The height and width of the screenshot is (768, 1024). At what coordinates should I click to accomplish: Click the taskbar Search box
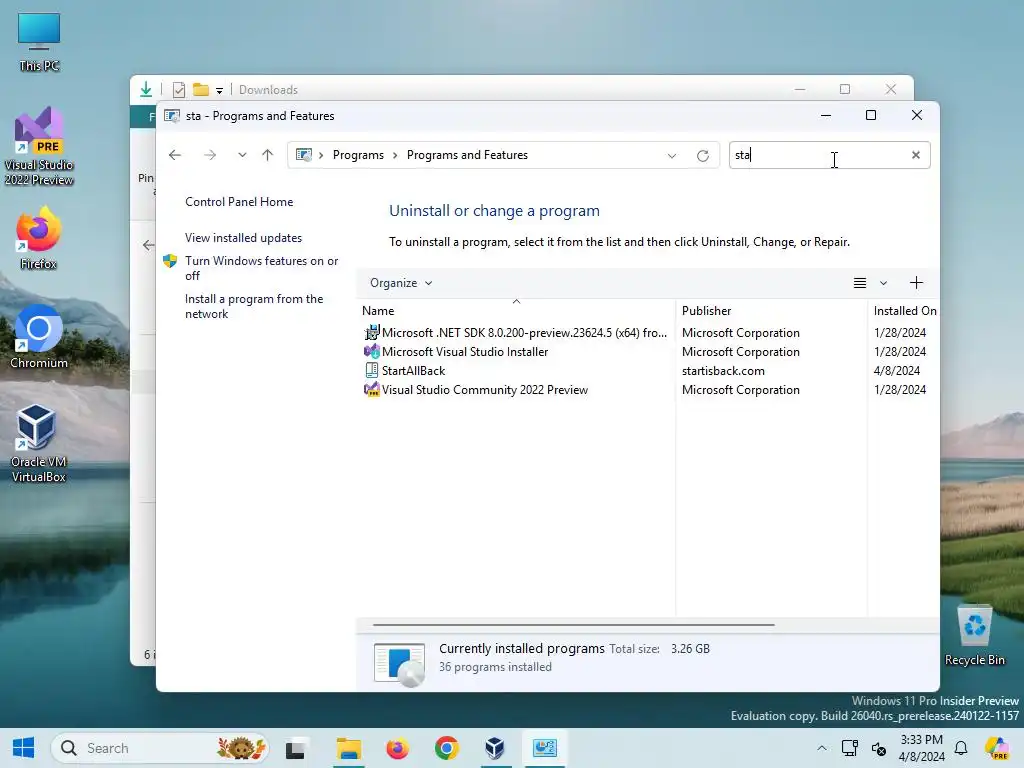coord(159,748)
